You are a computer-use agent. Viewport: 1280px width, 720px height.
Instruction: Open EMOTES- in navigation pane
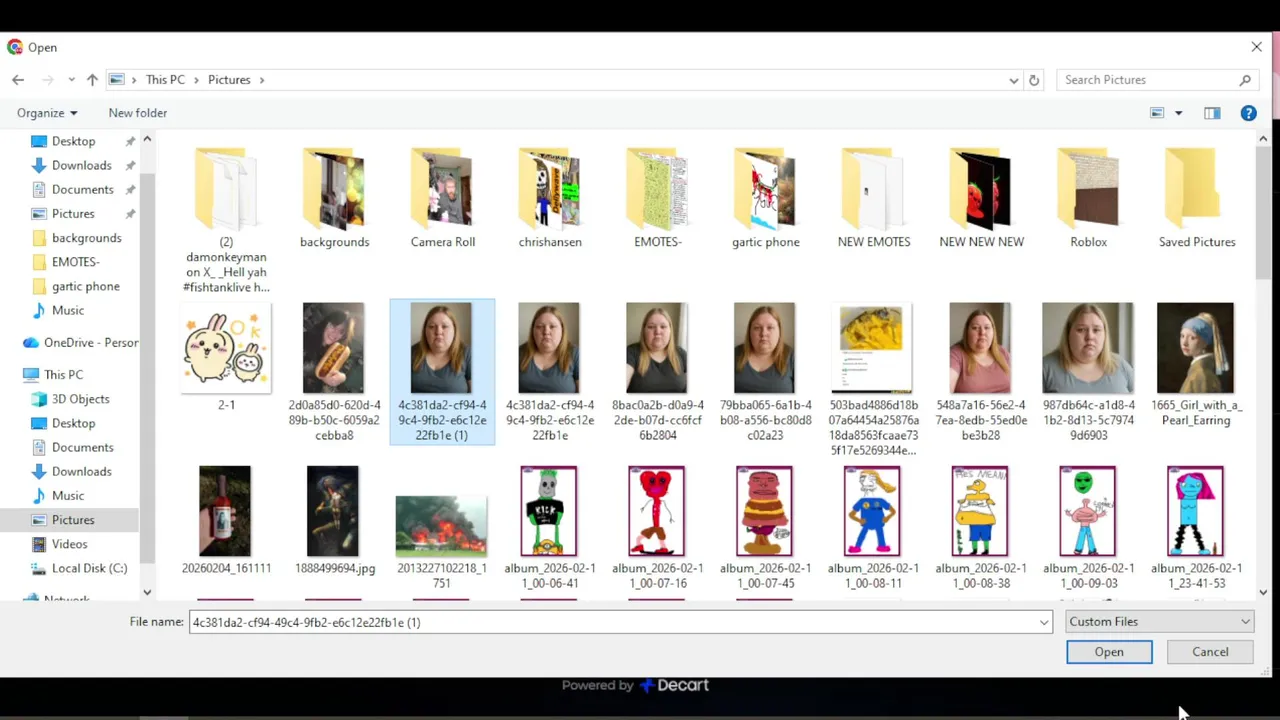click(x=75, y=262)
